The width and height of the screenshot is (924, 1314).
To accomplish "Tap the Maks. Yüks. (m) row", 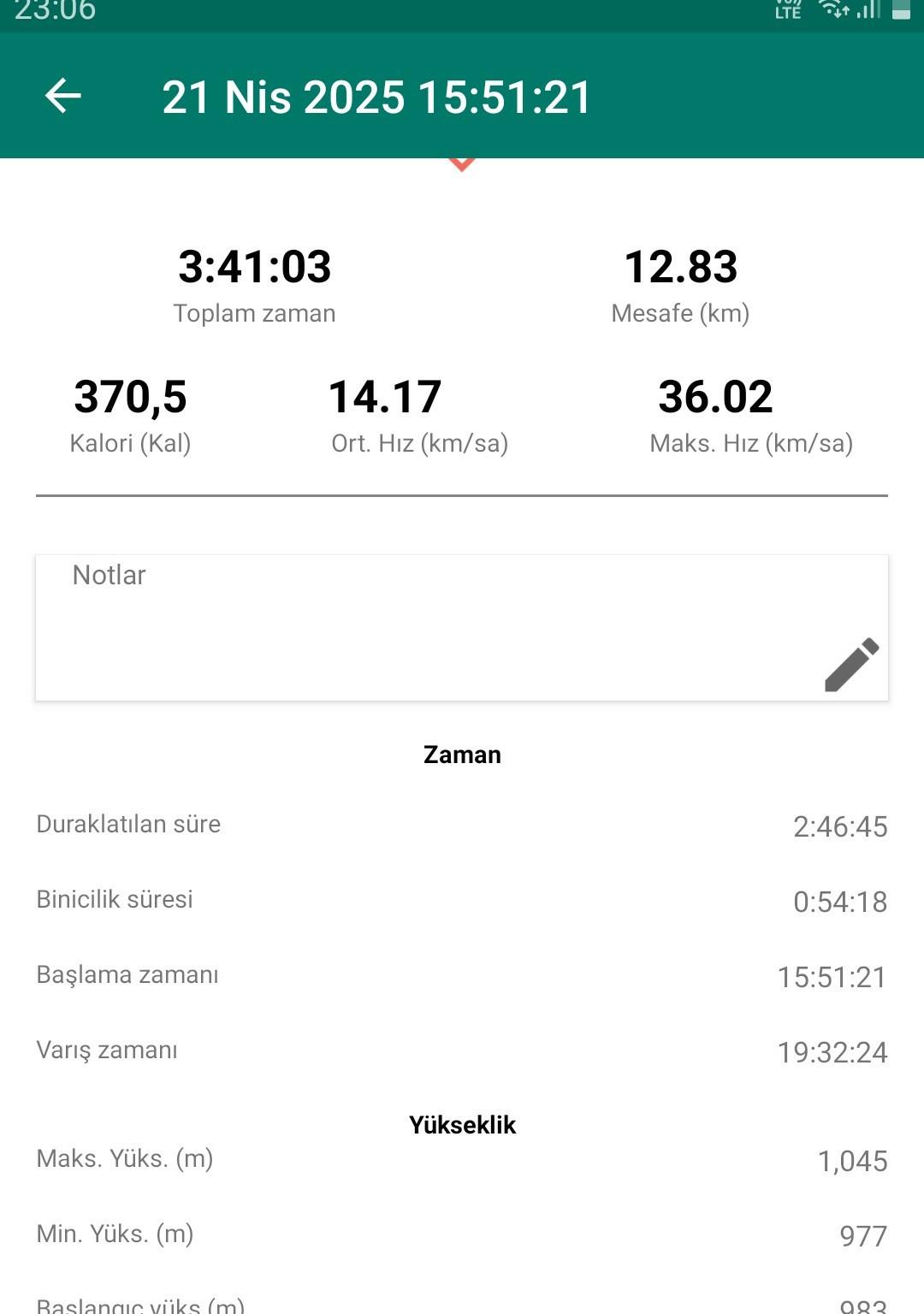I will 462,1160.
